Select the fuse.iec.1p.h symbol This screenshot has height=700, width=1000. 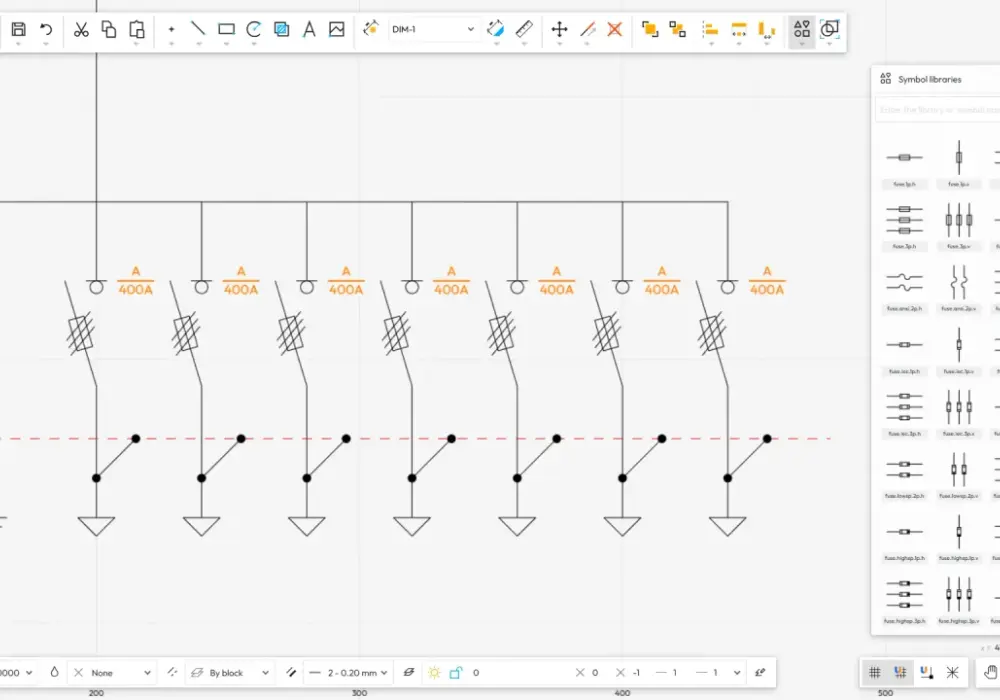click(904, 353)
